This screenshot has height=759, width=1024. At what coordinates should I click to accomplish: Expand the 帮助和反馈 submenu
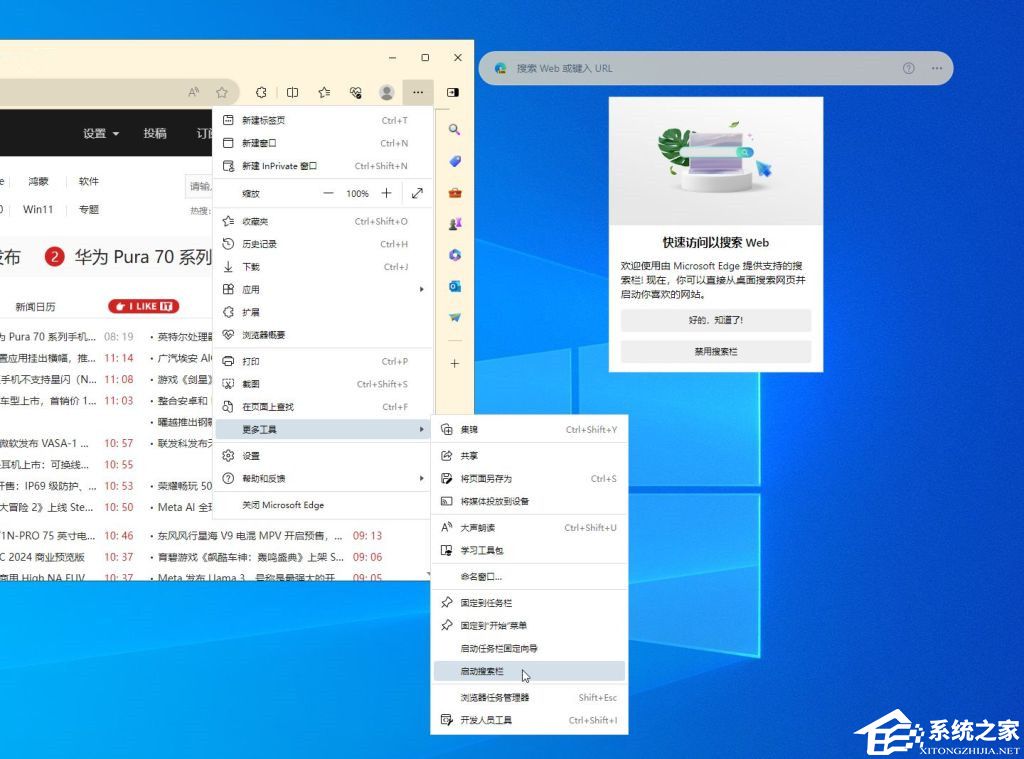click(x=323, y=479)
